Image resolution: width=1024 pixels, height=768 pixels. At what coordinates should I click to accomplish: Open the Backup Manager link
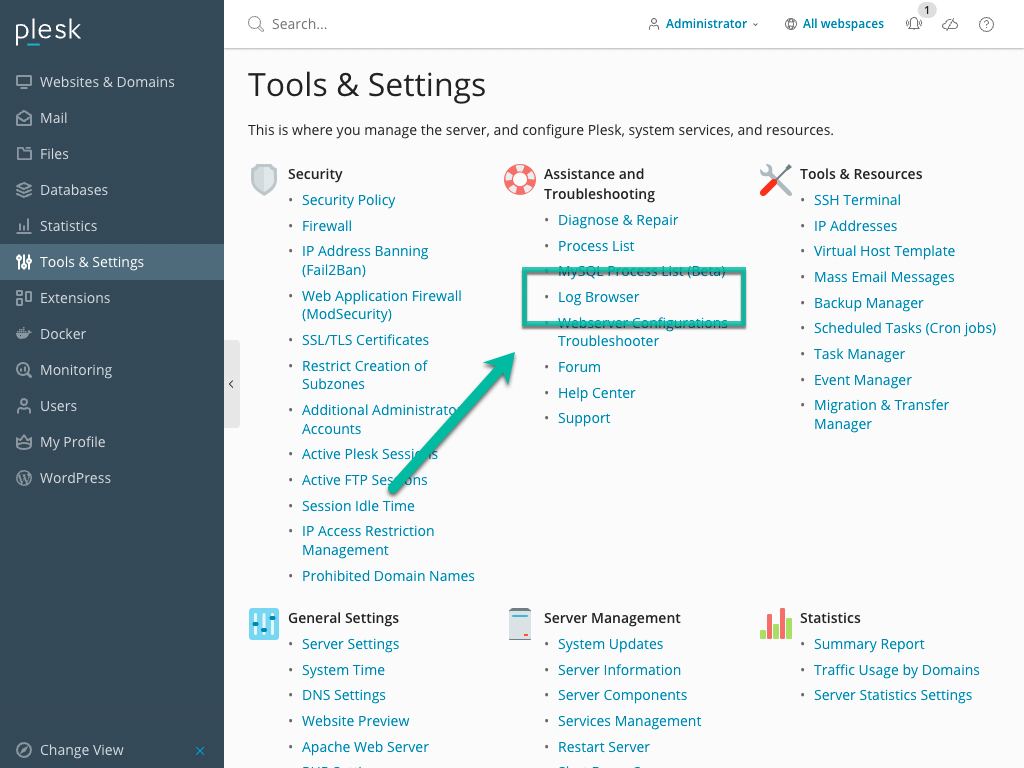pos(869,303)
